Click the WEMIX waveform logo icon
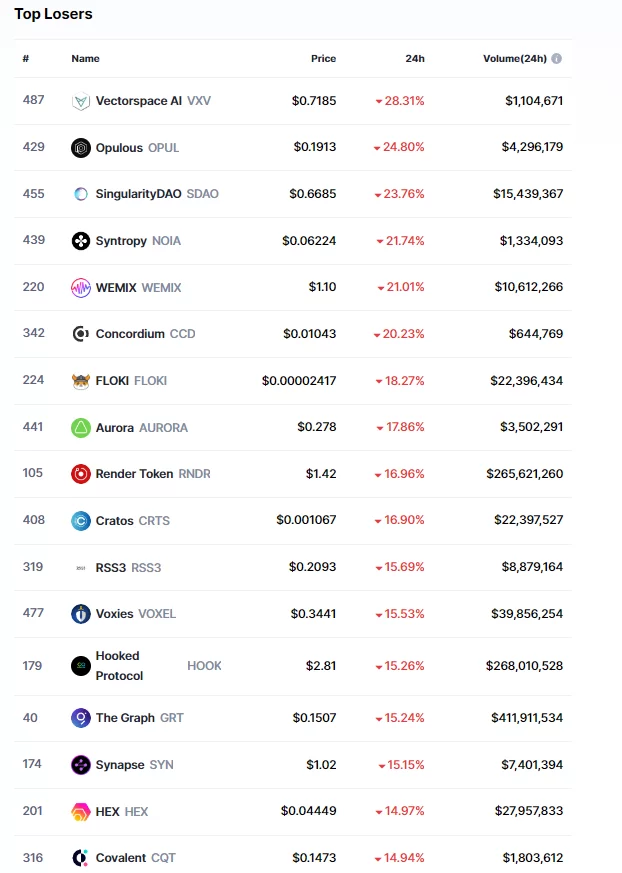 pyautogui.click(x=81, y=288)
